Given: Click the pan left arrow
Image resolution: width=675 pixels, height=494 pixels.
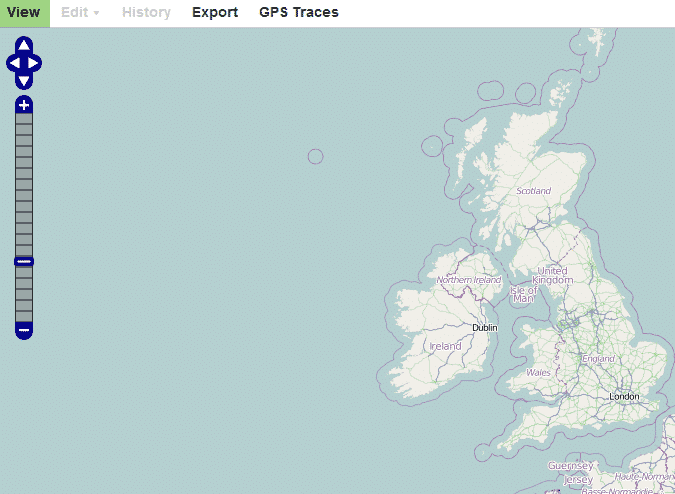Looking at the screenshot, I should pos(14,63).
